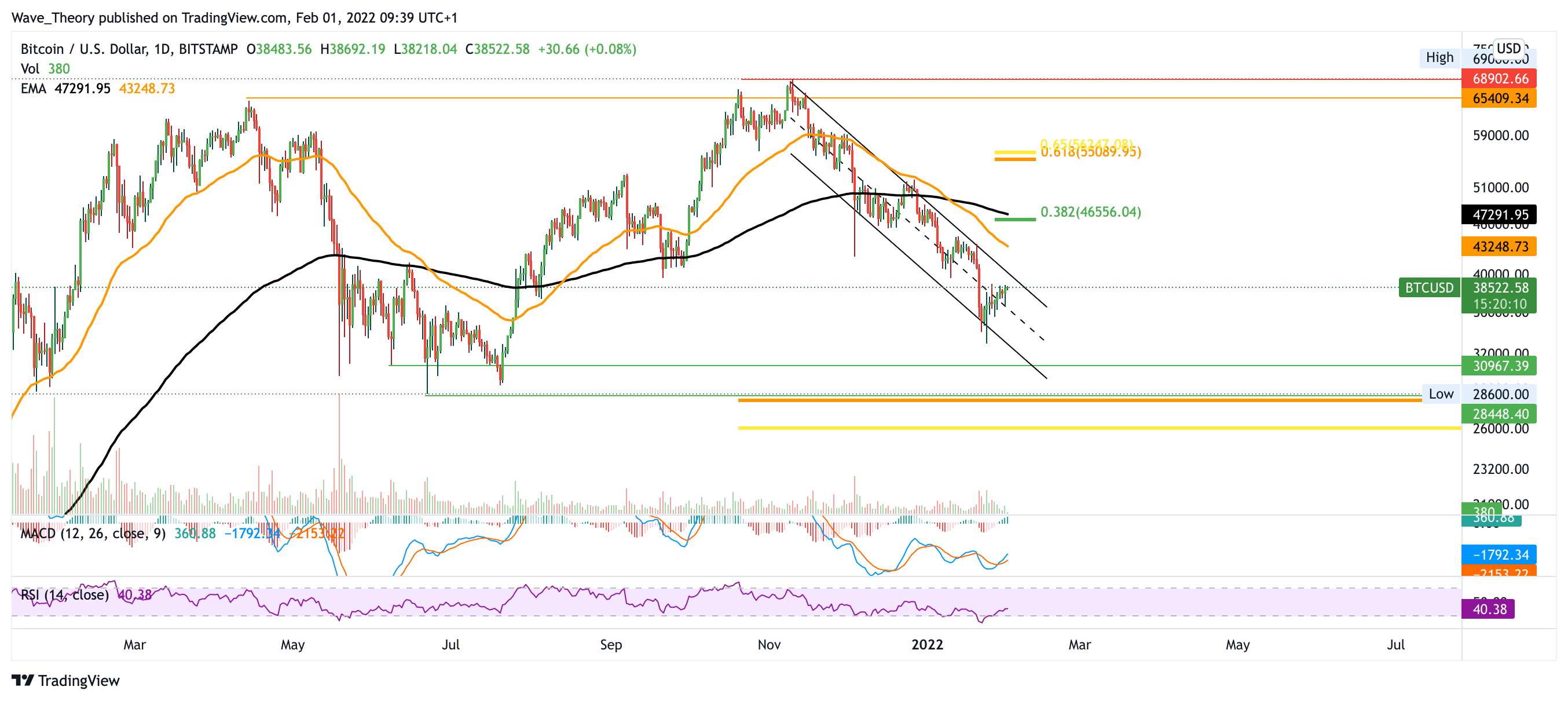Click the yellow horizontal line near 26000
Image resolution: width=1568 pixels, height=701 pixels.
tap(1096, 428)
